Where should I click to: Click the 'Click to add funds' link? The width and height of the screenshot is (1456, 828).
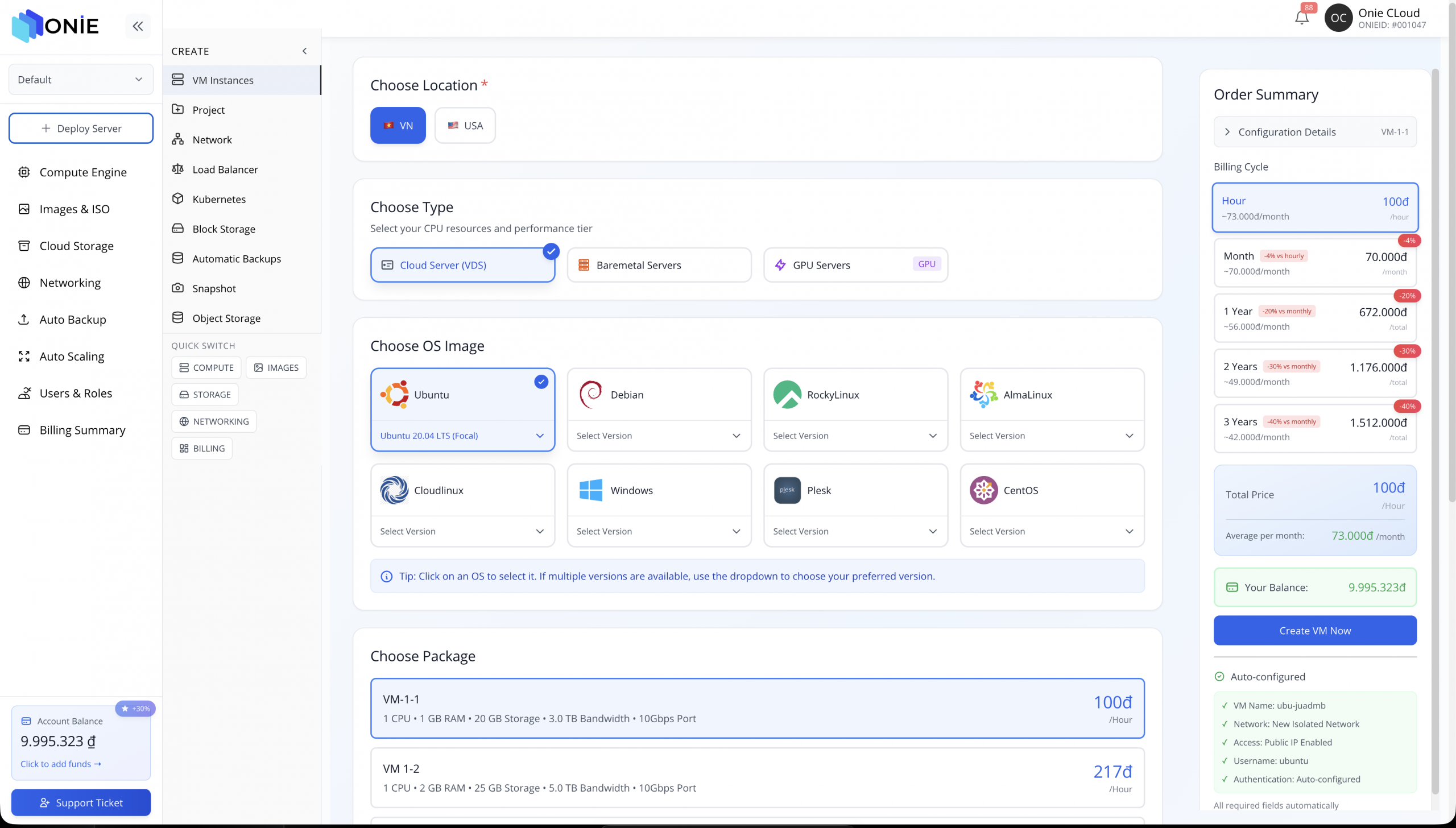(x=60, y=764)
